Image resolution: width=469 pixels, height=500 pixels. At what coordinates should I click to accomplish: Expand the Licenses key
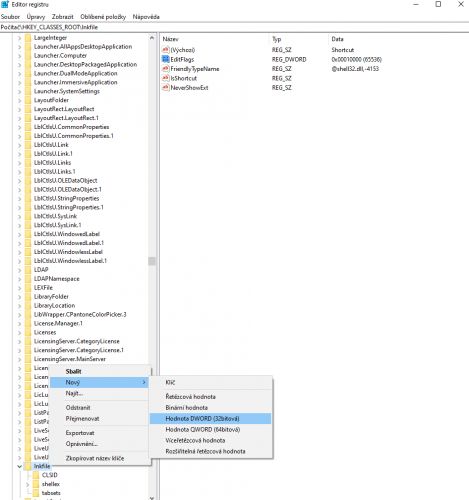point(19,333)
